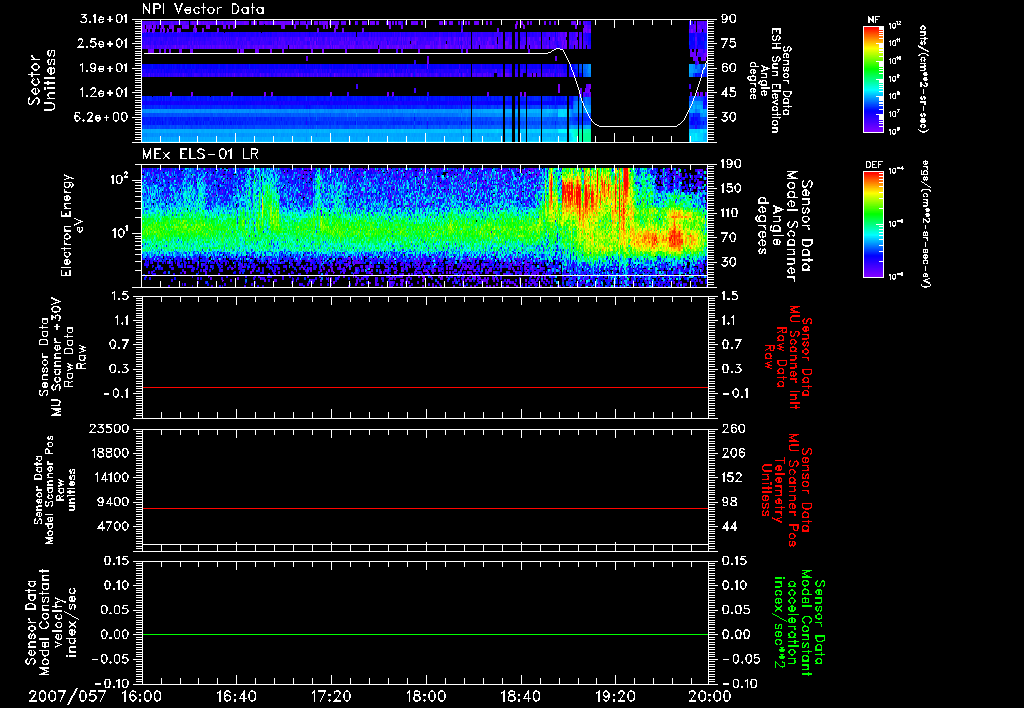Viewport: 1024px width, 708px height.
Task: Click the '18:00' time tick label
Action: click(426, 696)
